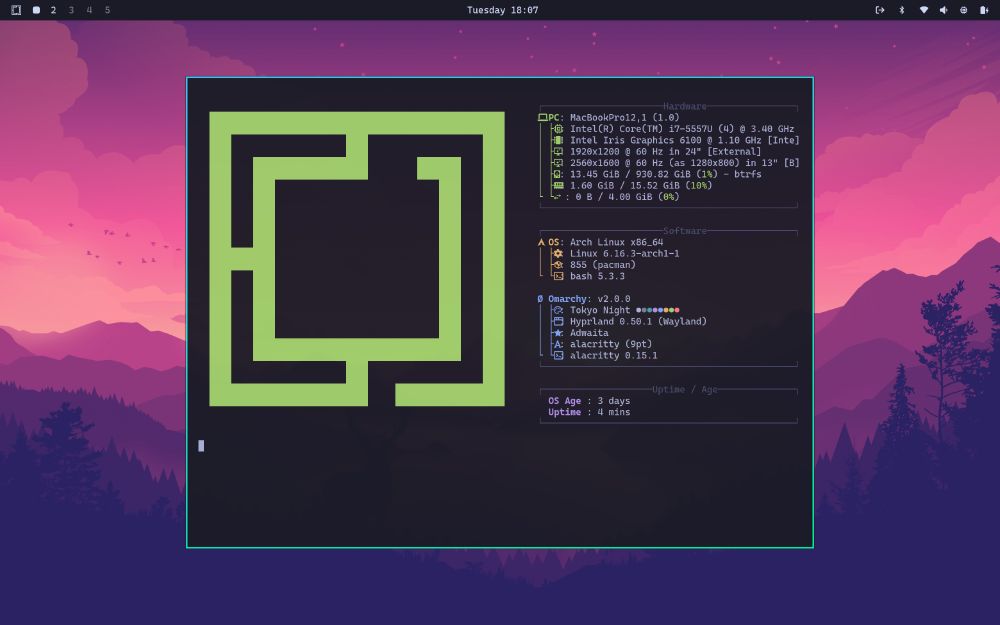The width and height of the screenshot is (1000, 625).
Task: Click the 'Hardware' section header
Action: [x=685, y=107]
